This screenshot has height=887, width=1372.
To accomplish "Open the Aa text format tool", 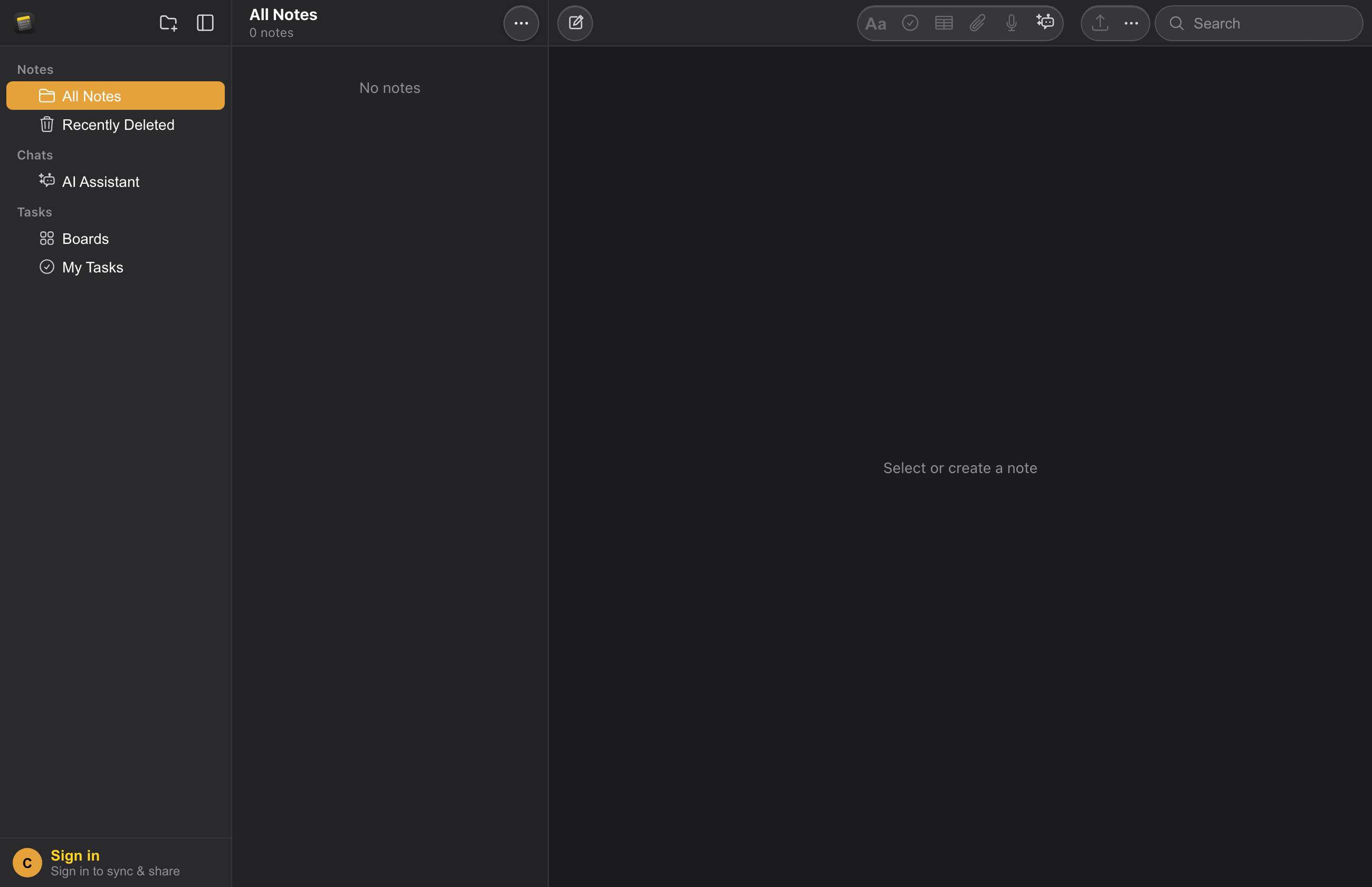I will [875, 24].
